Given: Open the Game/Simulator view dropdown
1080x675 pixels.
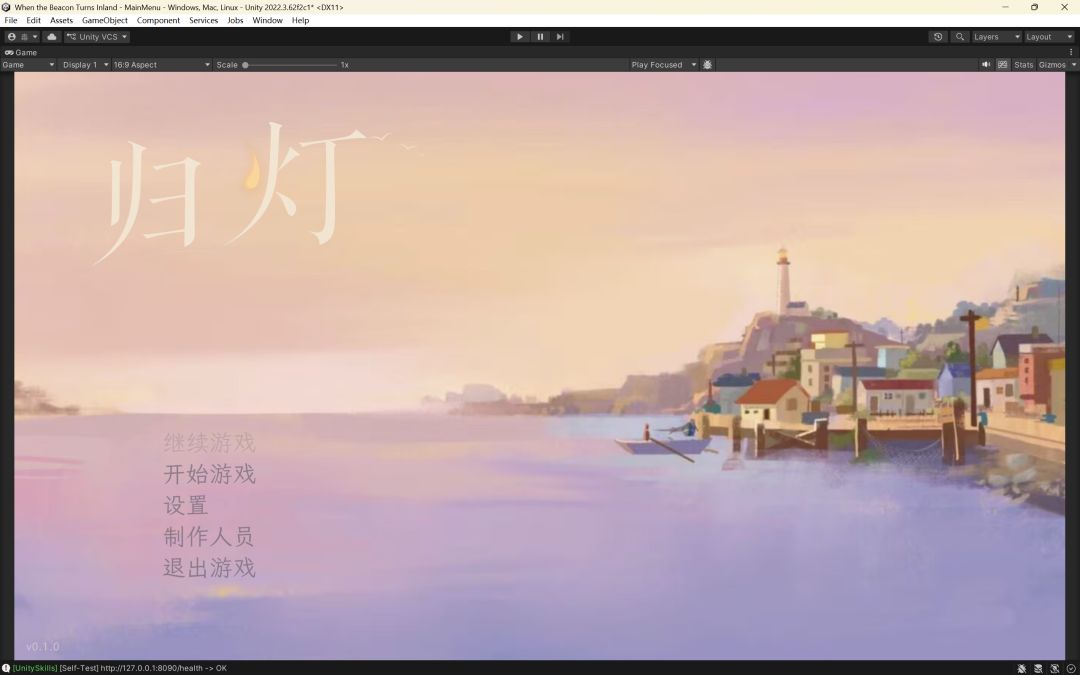Looking at the screenshot, I should coord(28,65).
